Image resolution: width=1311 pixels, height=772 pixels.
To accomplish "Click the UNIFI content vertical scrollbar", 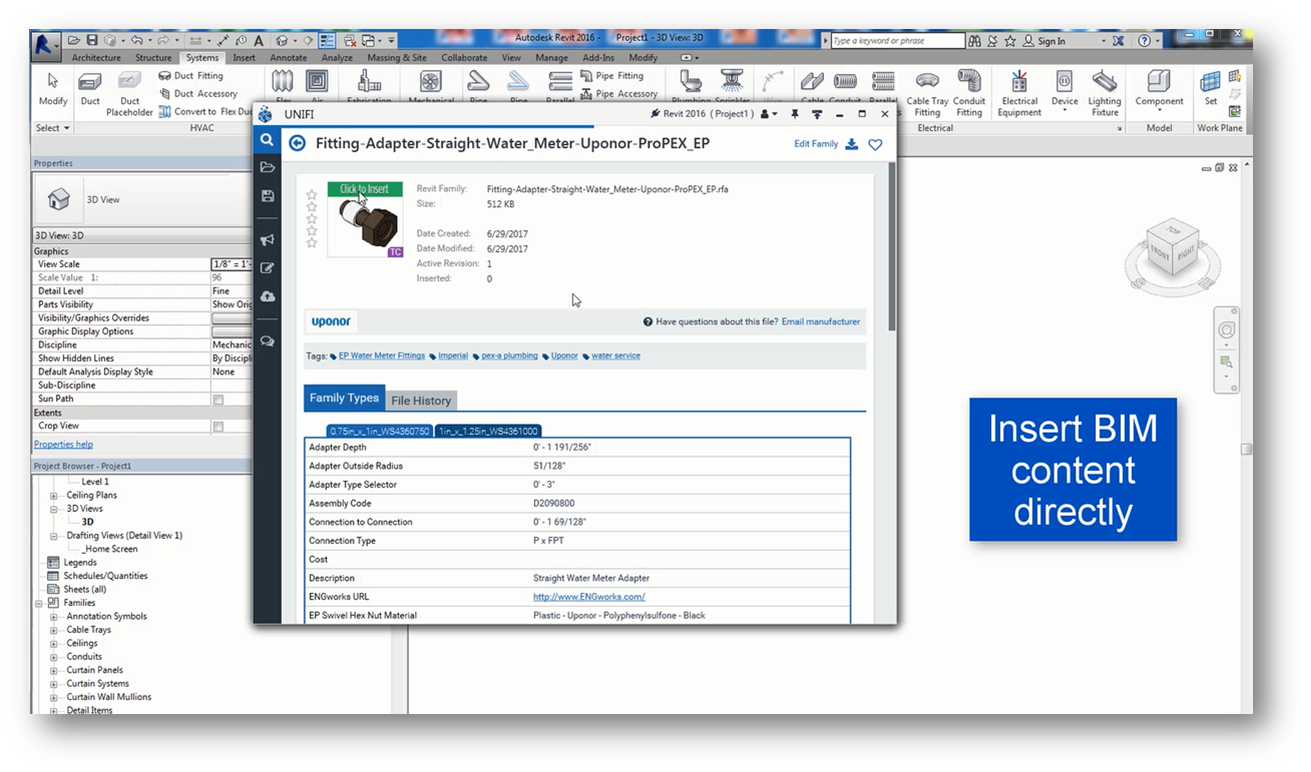I will tap(891, 245).
